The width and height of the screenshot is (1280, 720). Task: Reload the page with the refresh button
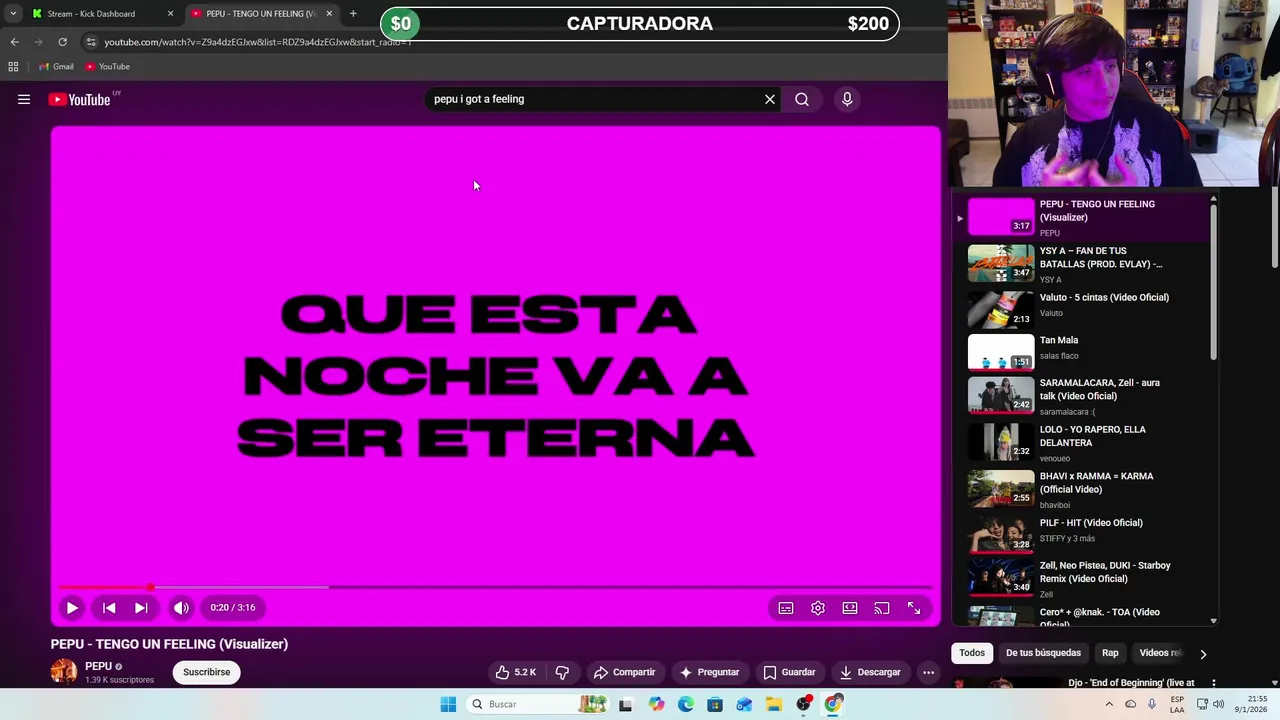click(x=62, y=42)
